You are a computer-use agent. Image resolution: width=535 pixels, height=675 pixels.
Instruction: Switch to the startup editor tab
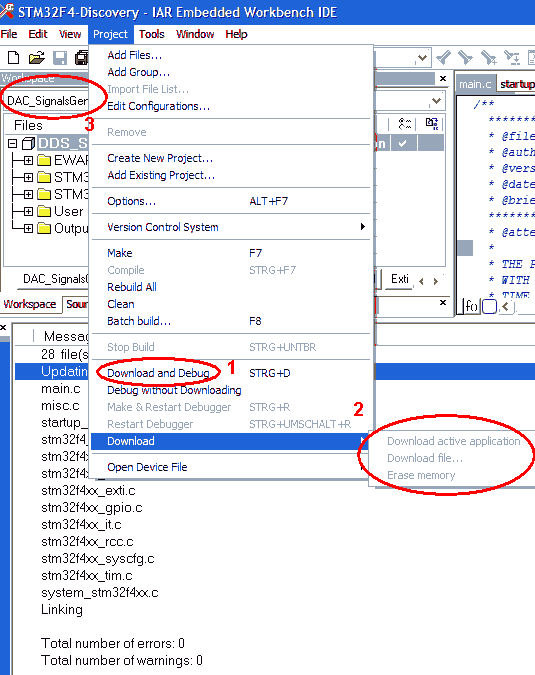pos(516,84)
